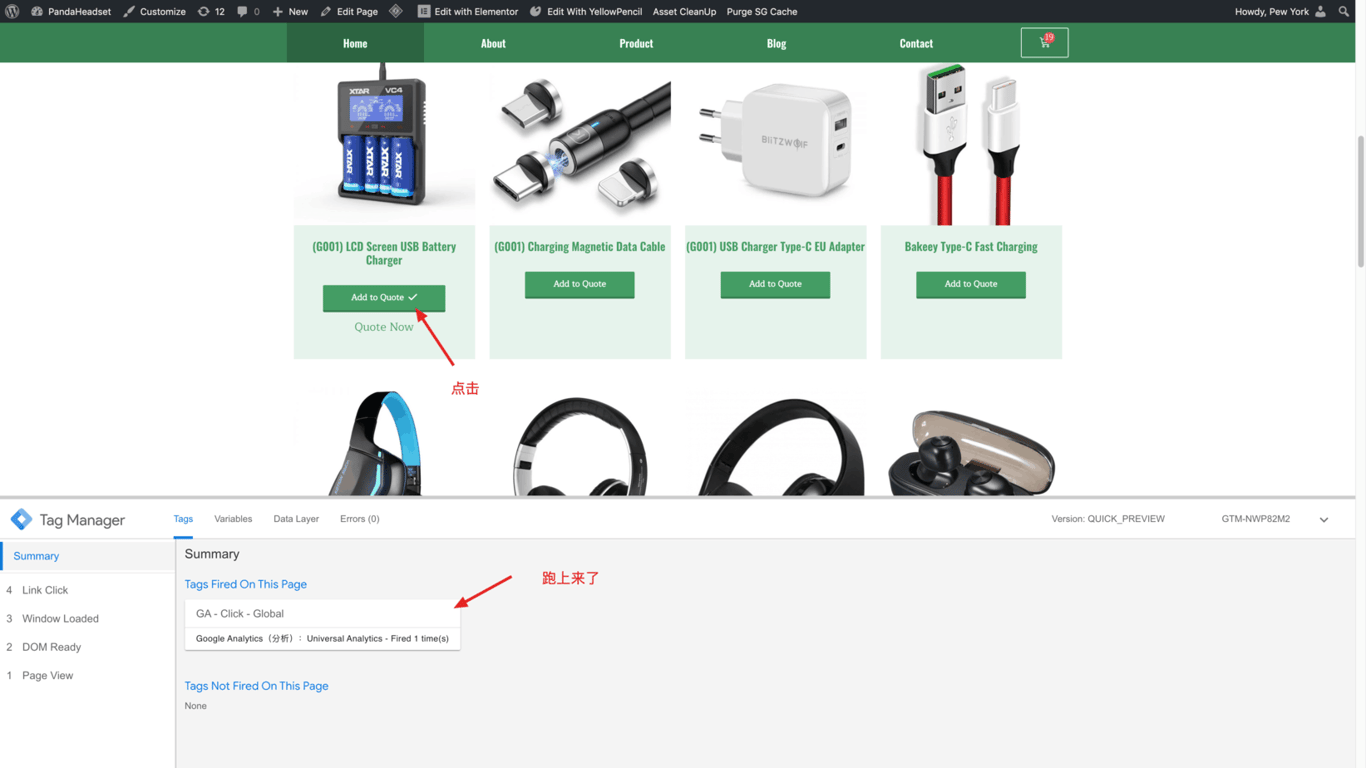Switch to the Variables tab
The image size is (1366, 768).
pos(233,519)
